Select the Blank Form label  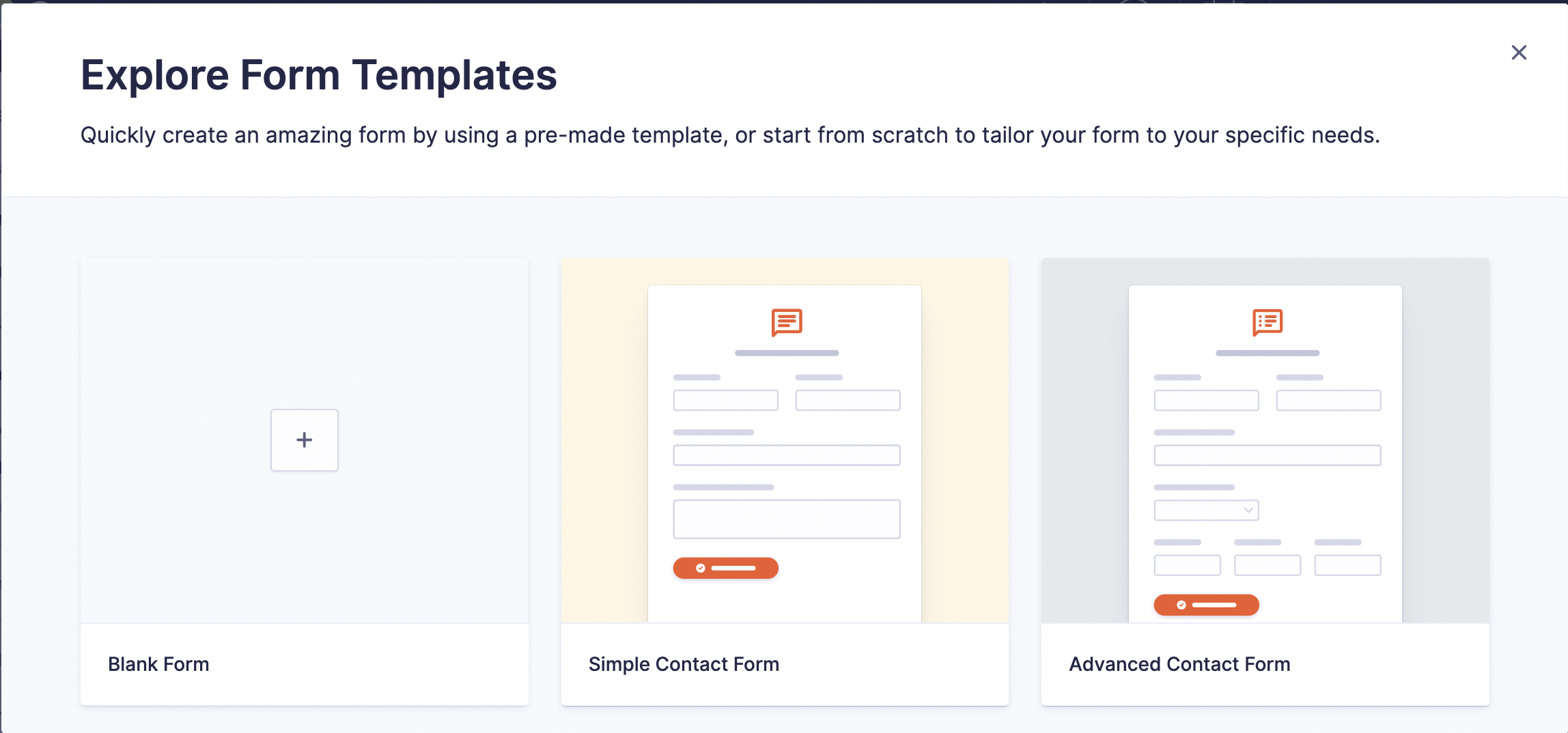coord(158,664)
